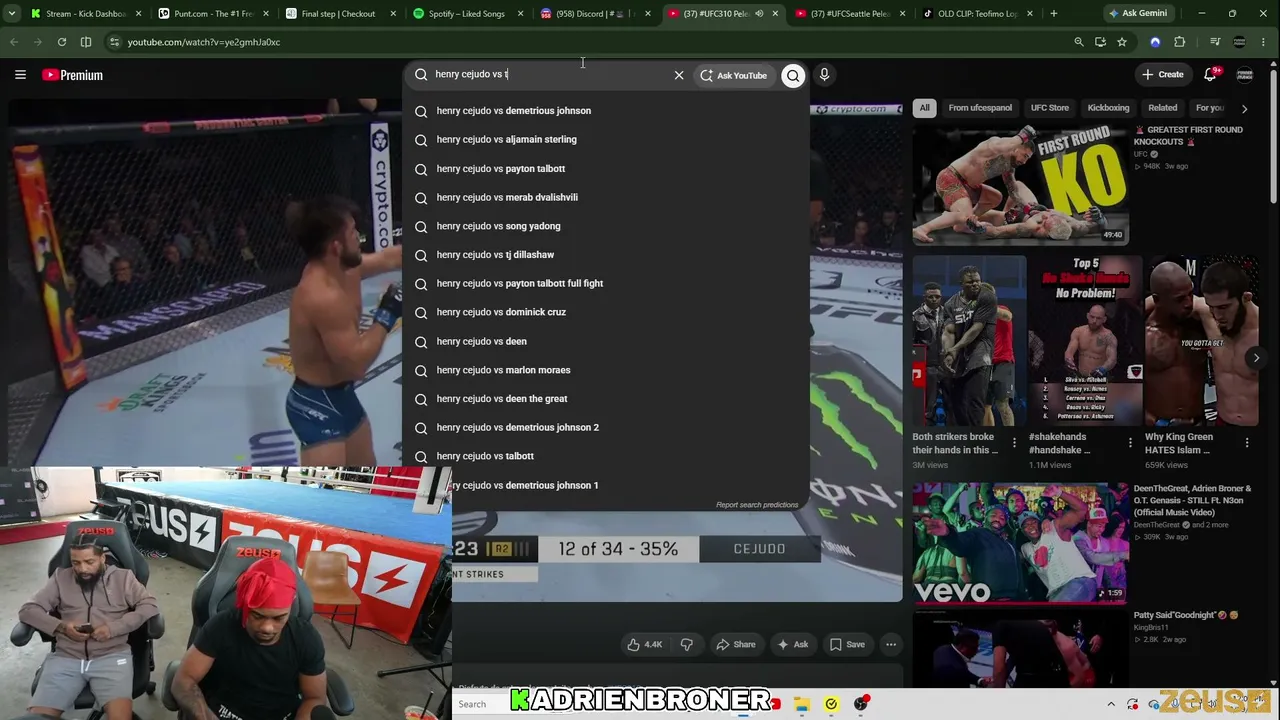
Task: Choose 'henry cejudo vs marlon moraes' suggestion
Action: click(x=606, y=370)
